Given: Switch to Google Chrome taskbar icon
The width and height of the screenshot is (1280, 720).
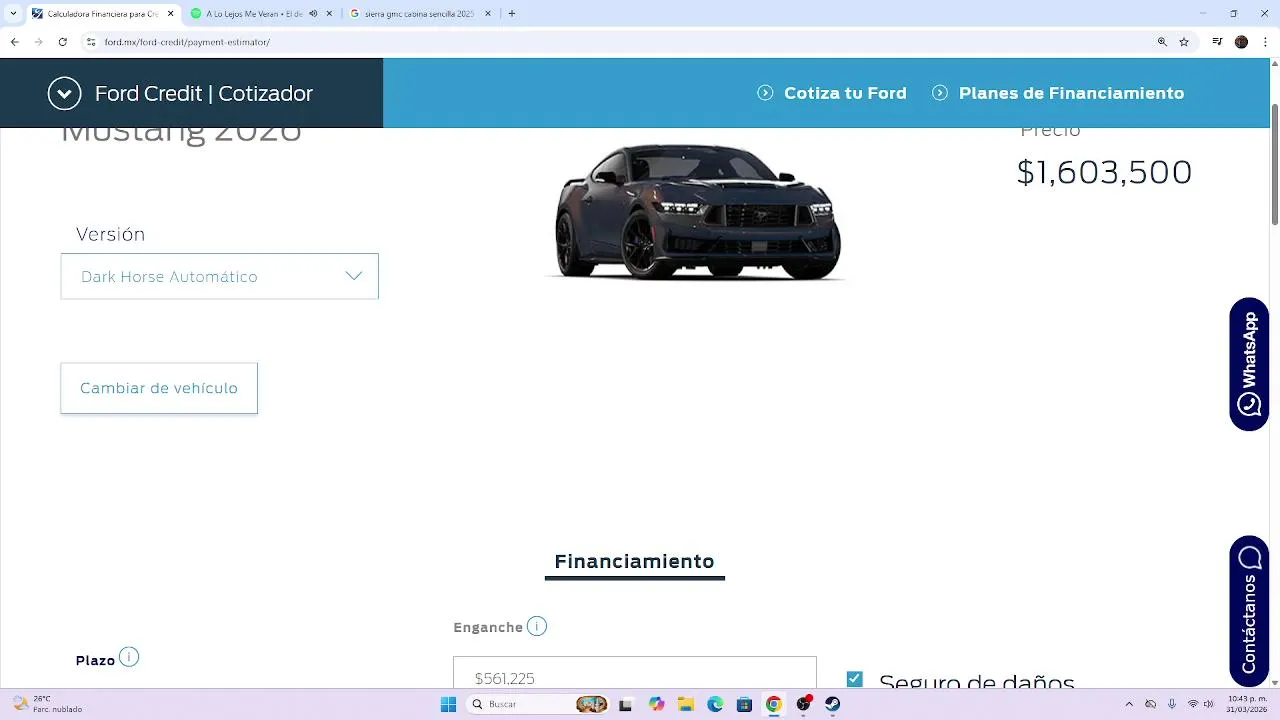Looking at the screenshot, I should [773, 704].
